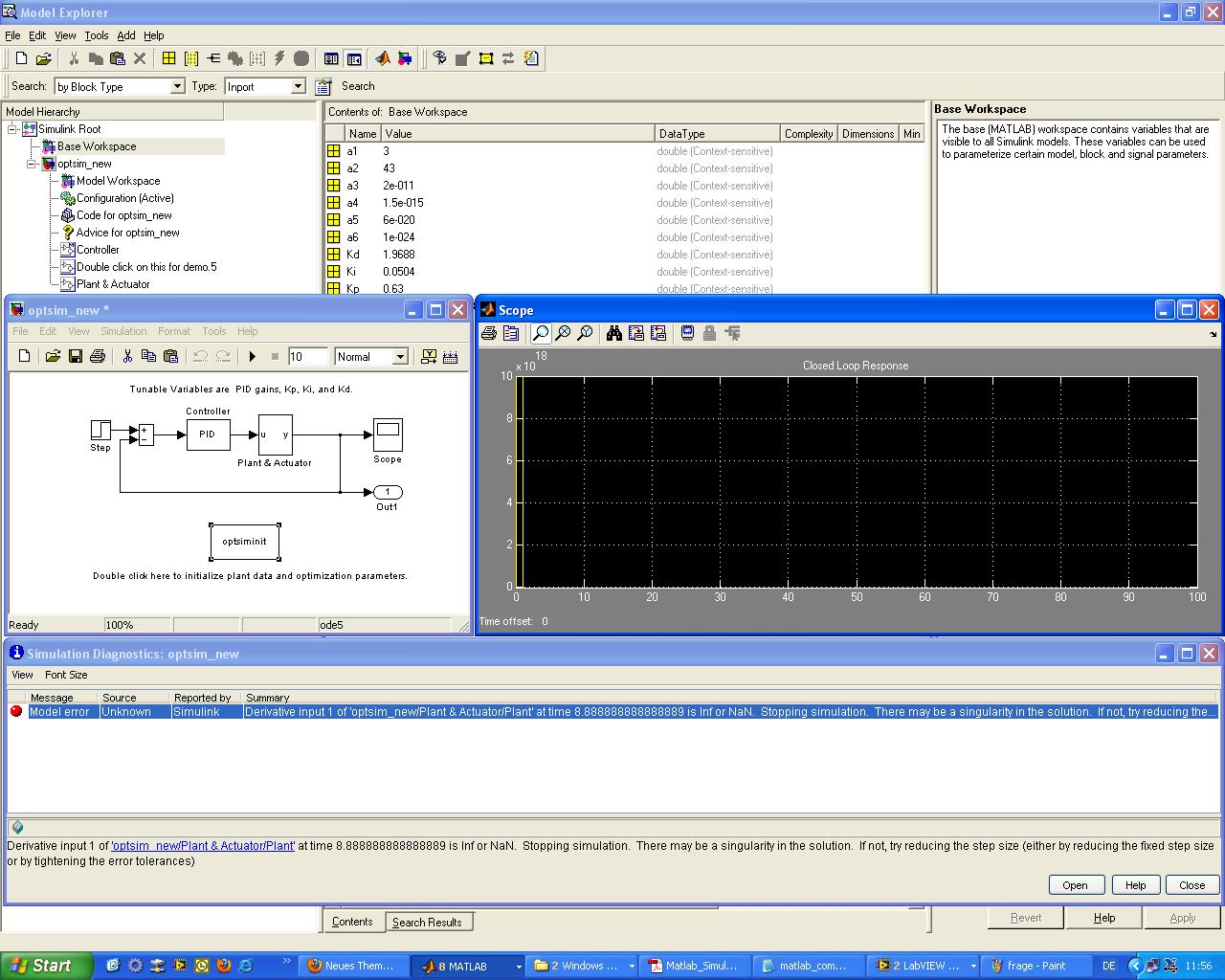Click the binoculars Autoscale icon in Scope

613,333
